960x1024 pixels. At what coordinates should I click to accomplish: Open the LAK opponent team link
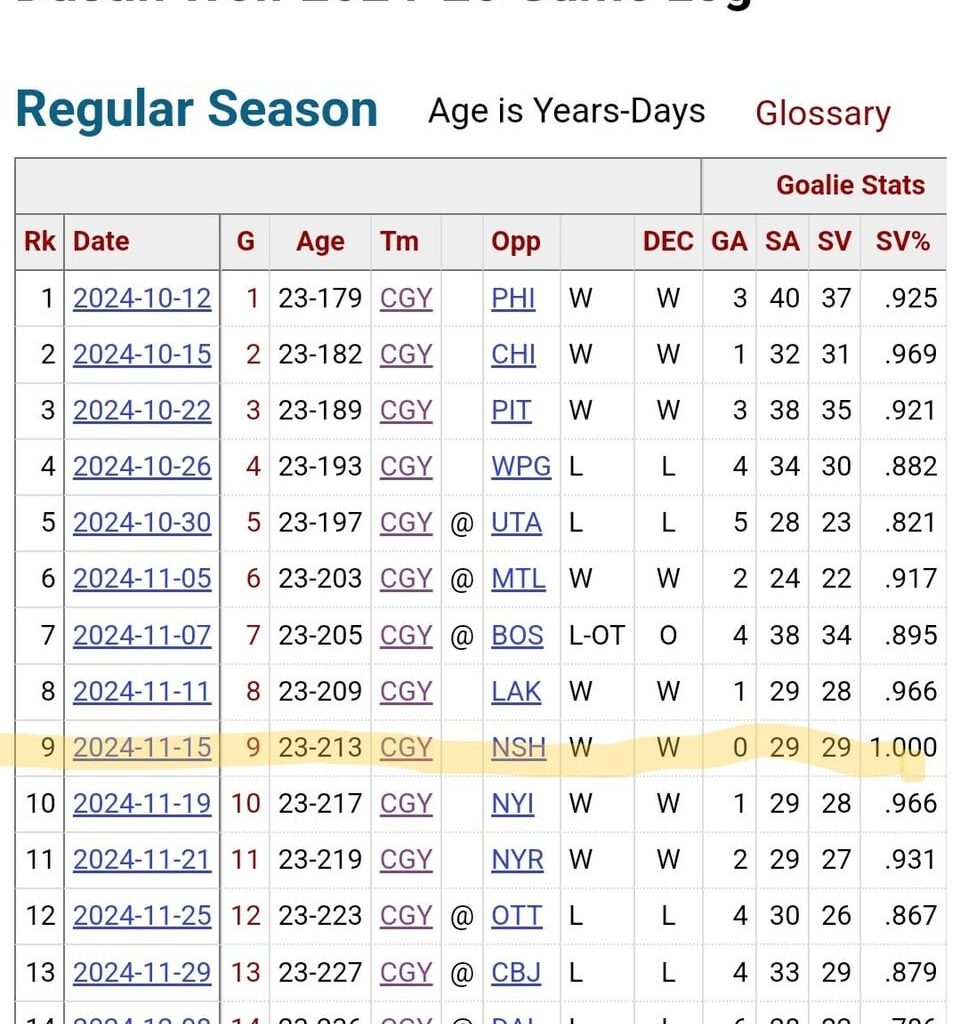click(516, 691)
